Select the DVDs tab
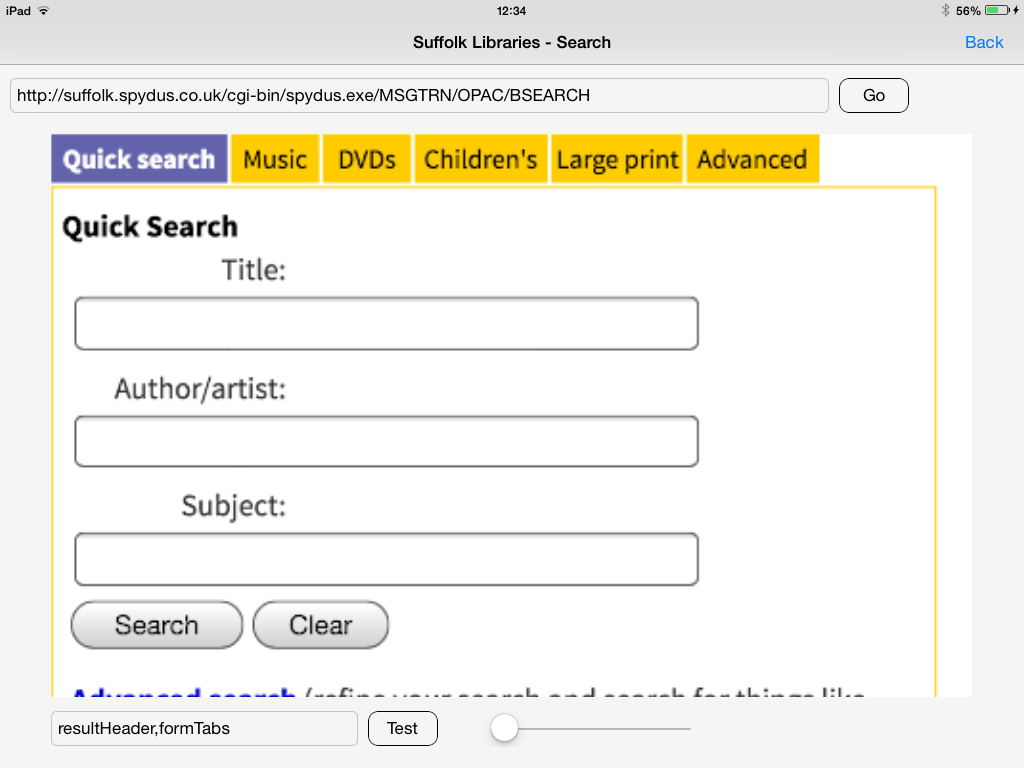Image resolution: width=1024 pixels, height=768 pixels. click(367, 160)
